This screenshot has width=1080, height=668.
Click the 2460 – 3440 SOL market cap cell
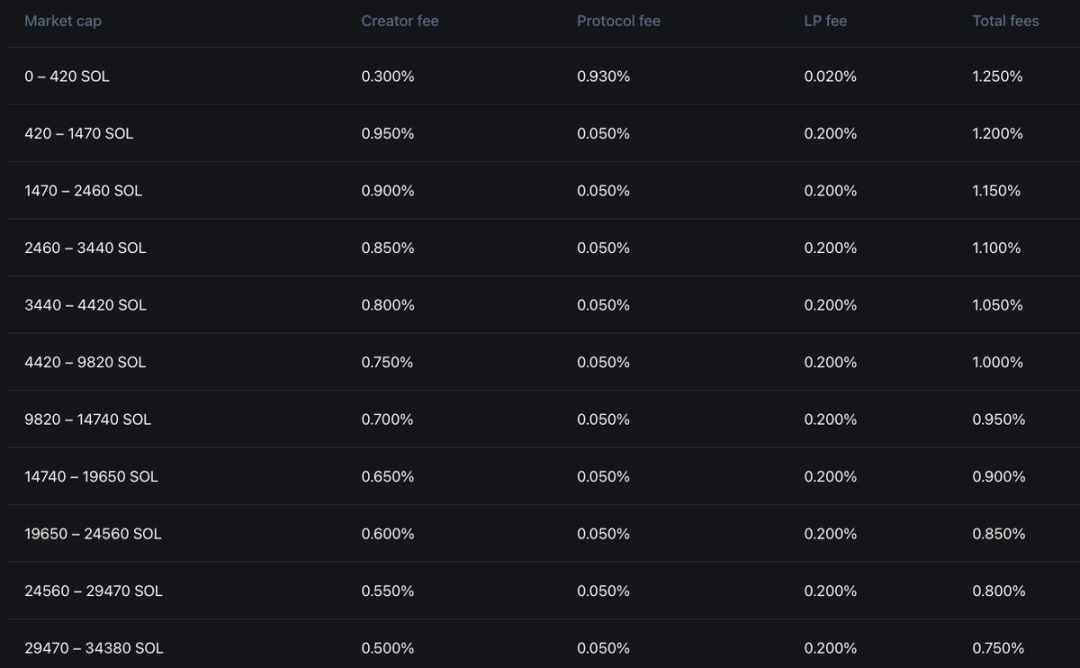pyautogui.click(x=85, y=248)
